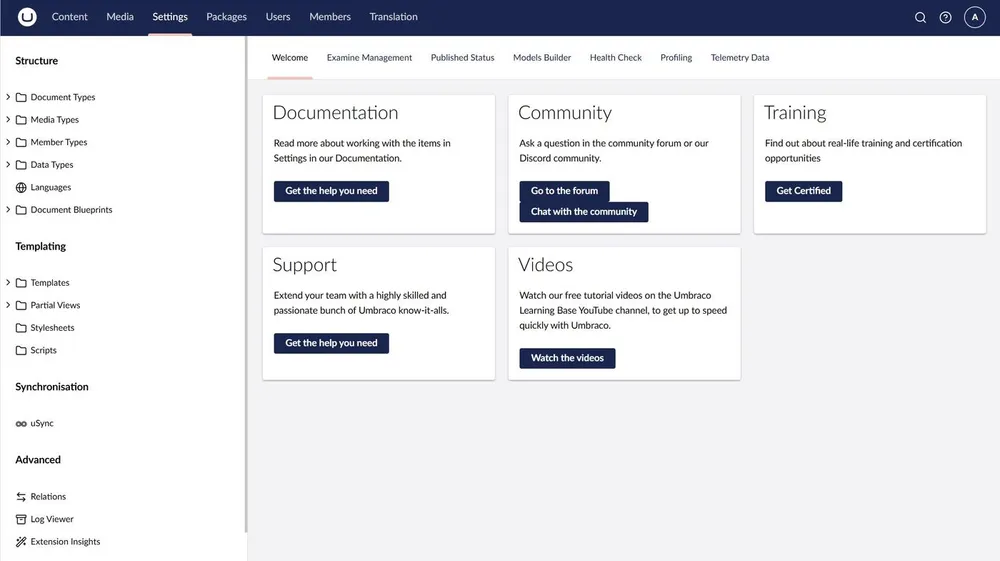This screenshot has height=561, width=1000.
Task: Go to the Media section
Action: tap(120, 17)
